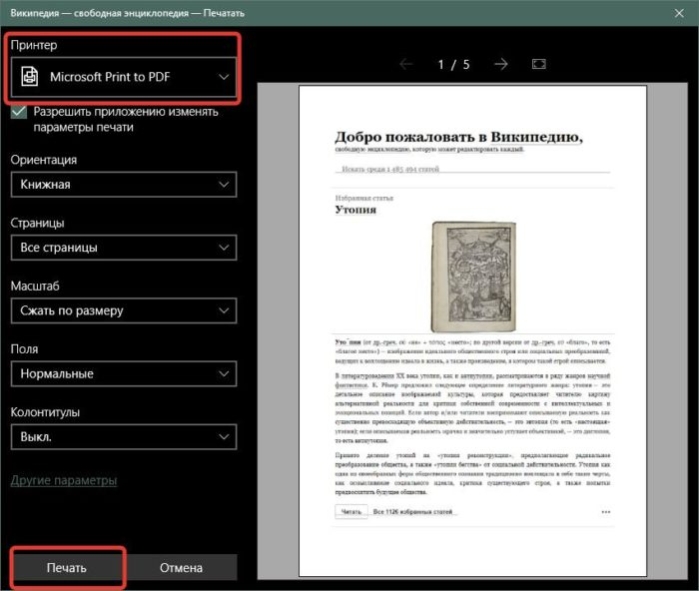Click the printer icon beside Microsoft Print to PDF

coord(29,76)
